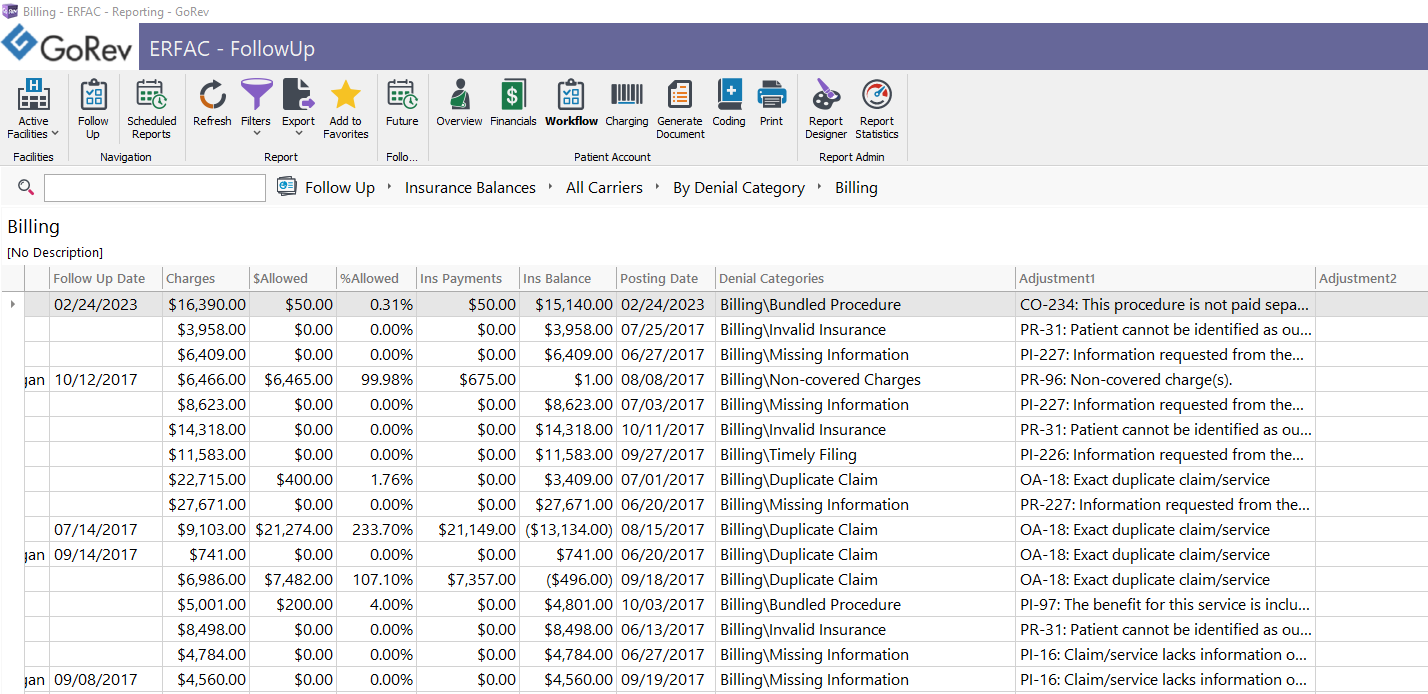Go to By Denial Category breadcrumb
This screenshot has width=1428, height=694.
tap(739, 187)
